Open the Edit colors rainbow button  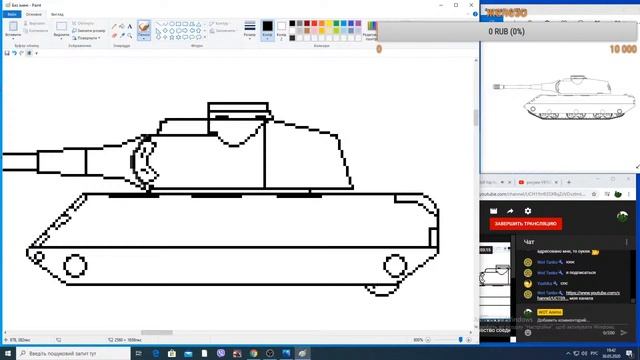tap(371, 30)
